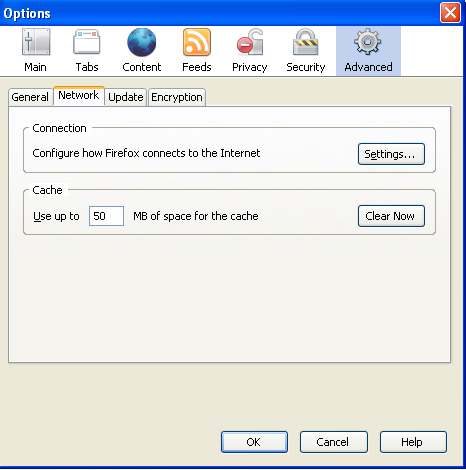Select the Network tab

(79, 96)
